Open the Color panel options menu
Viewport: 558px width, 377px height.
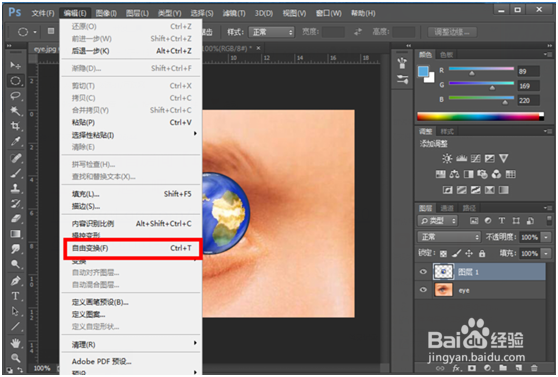[x=549, y=54]
